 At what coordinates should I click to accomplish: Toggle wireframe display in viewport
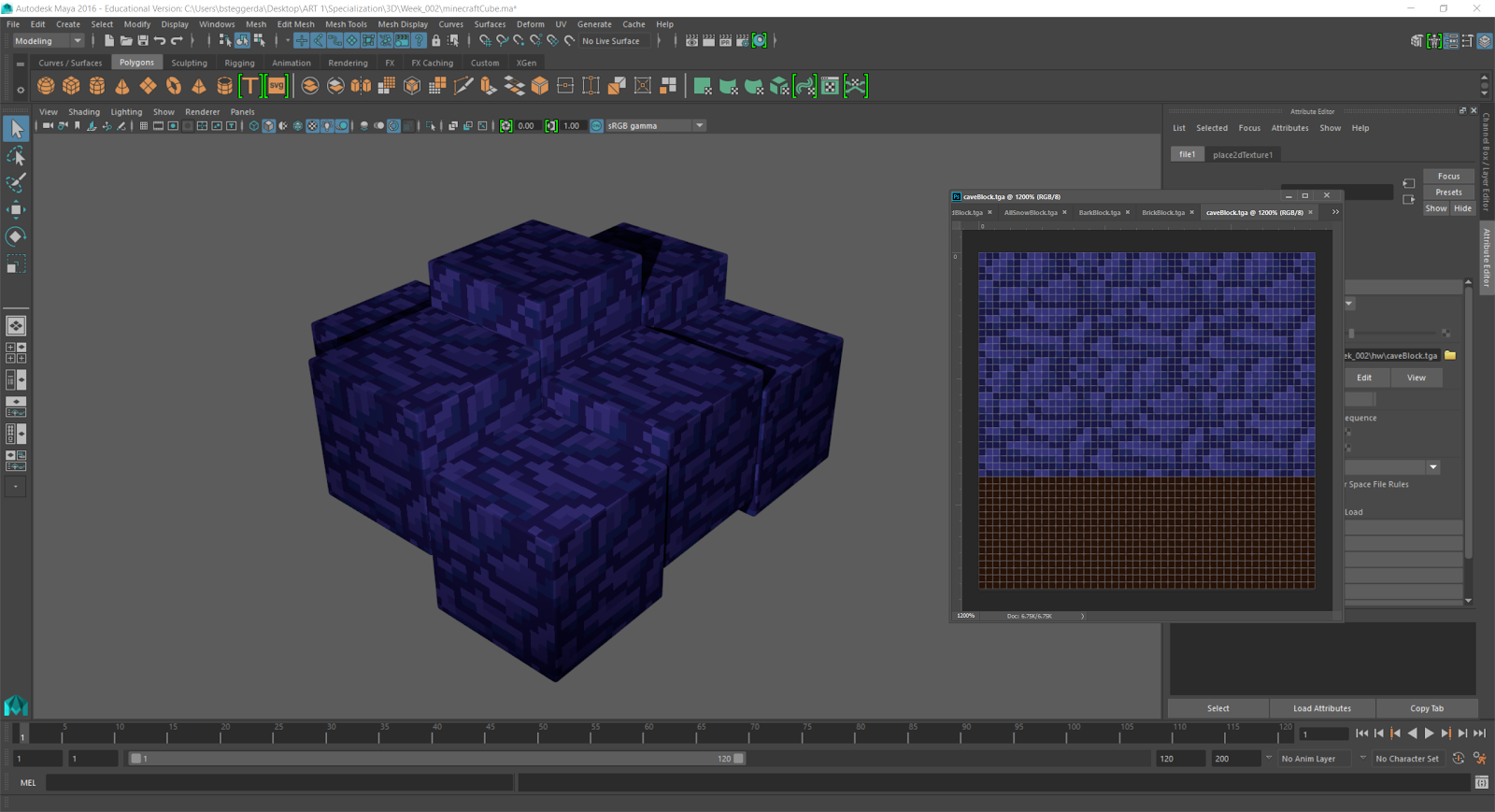pyautogui.click(x=253, y=125)
